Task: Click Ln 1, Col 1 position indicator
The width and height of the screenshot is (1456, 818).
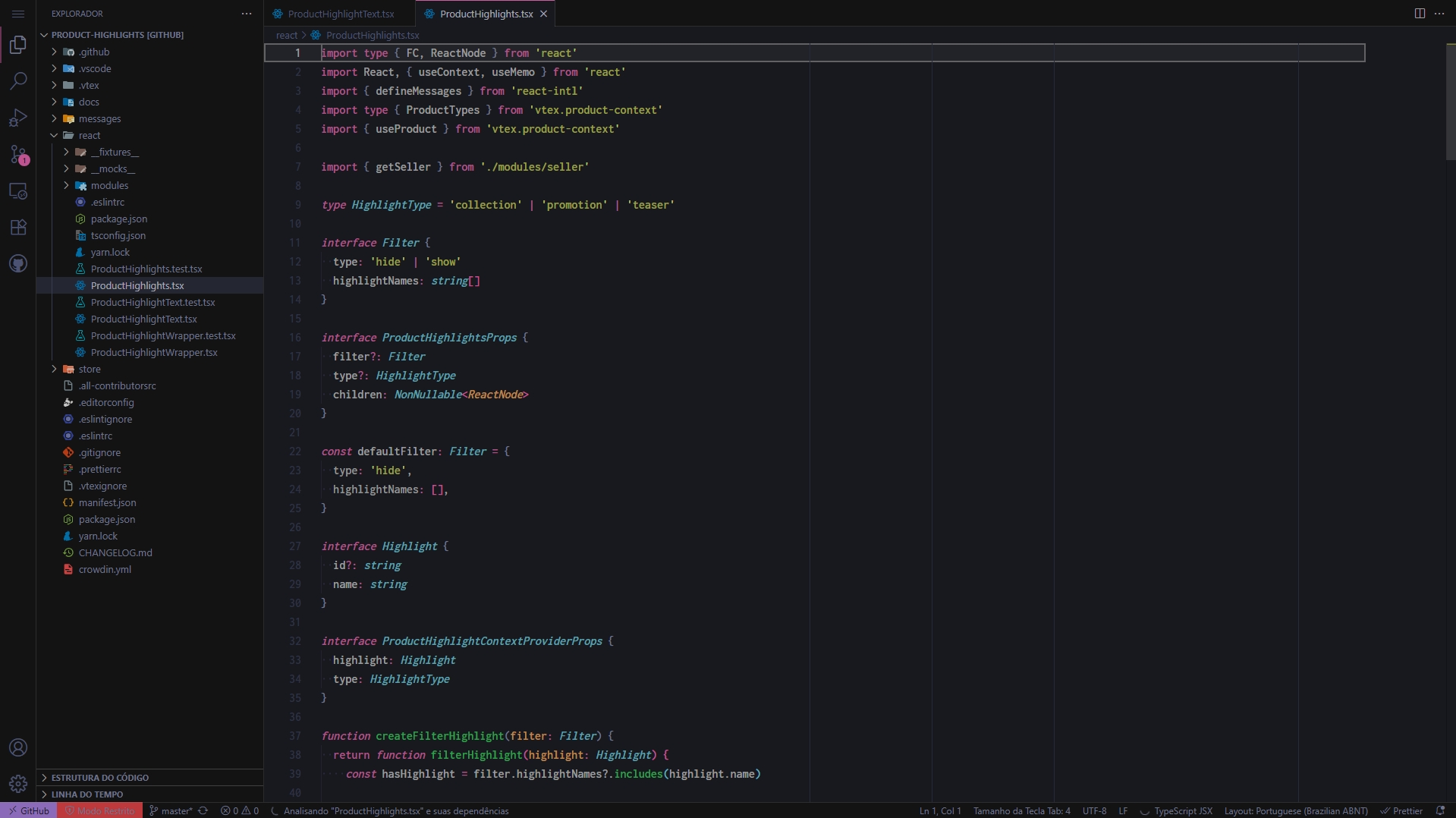Action: point(940,810)
